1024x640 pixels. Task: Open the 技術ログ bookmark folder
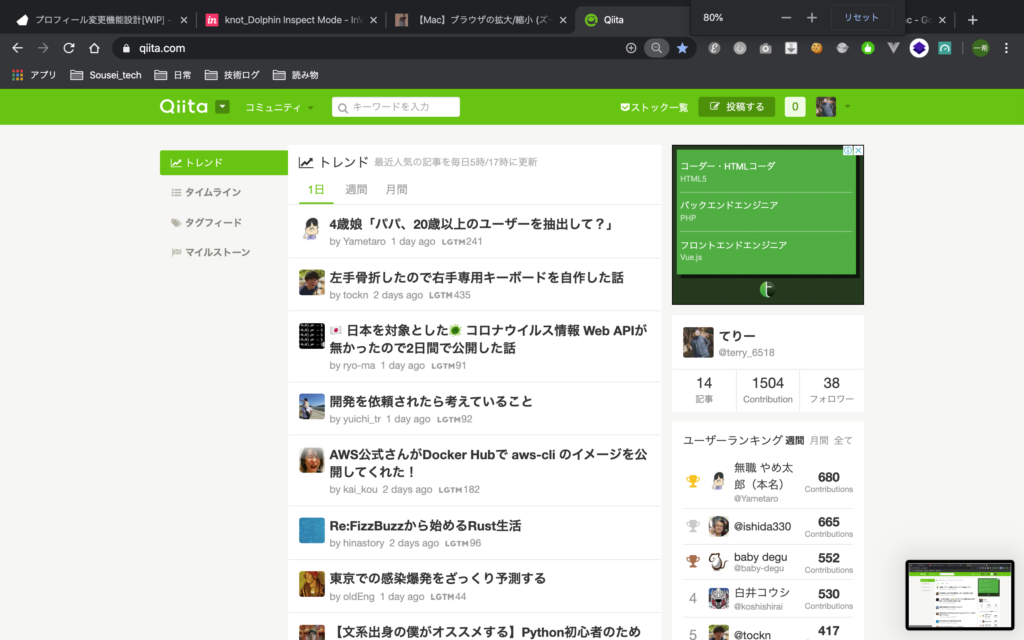[232, 75]
